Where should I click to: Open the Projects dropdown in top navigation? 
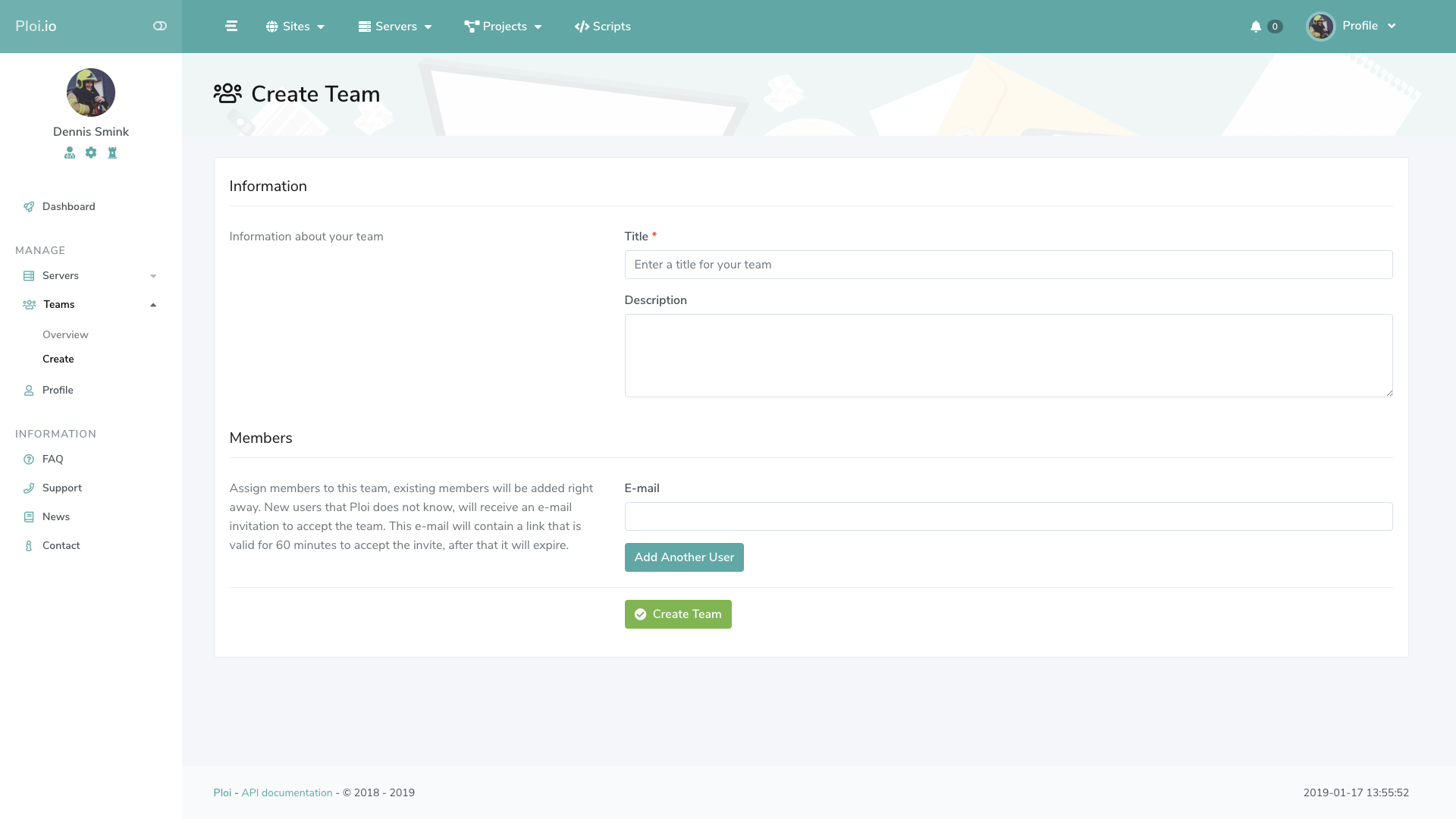pyautogui.click(x=503, y=27)
